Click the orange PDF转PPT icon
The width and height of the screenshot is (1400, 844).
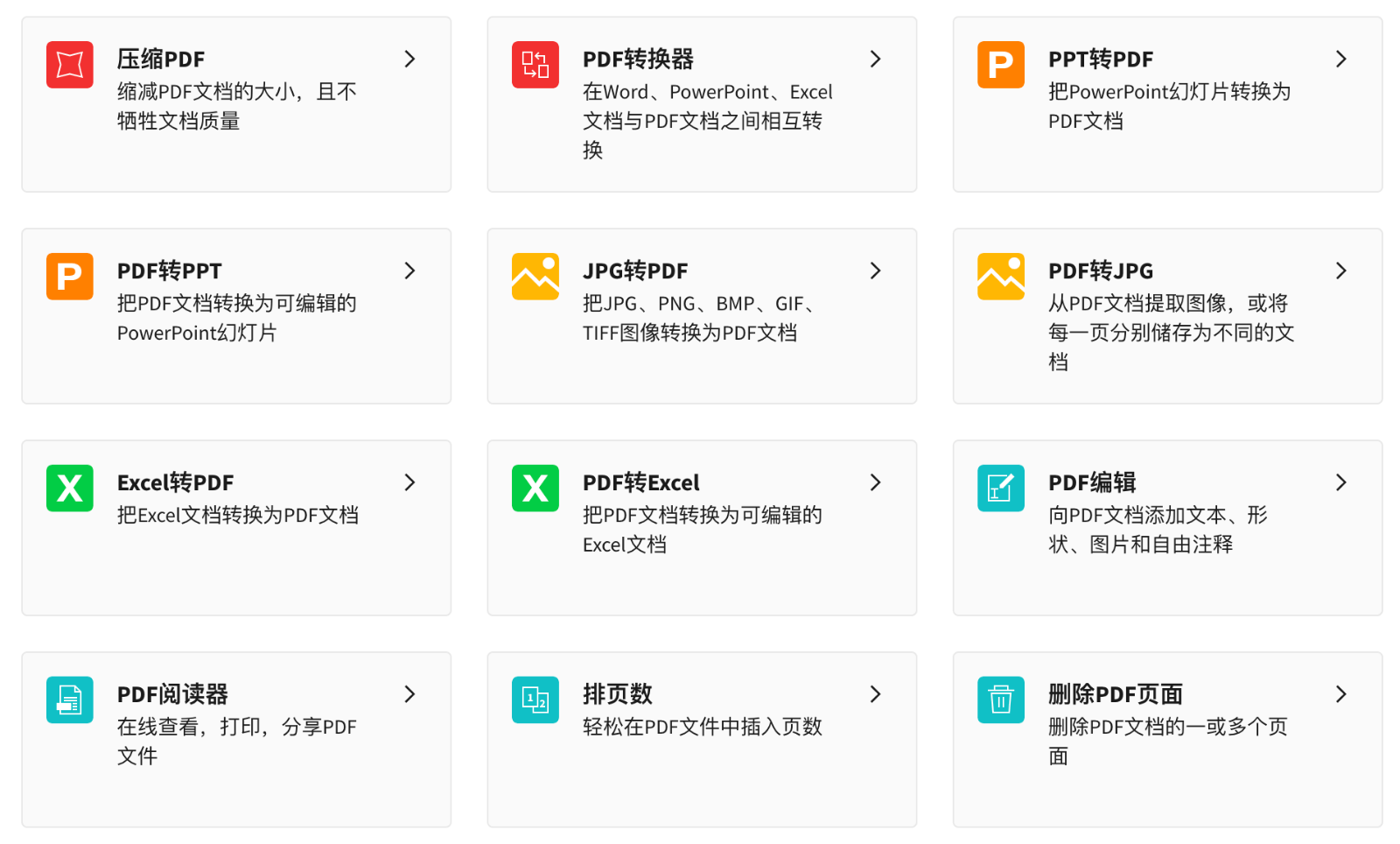tap(70, 277)
